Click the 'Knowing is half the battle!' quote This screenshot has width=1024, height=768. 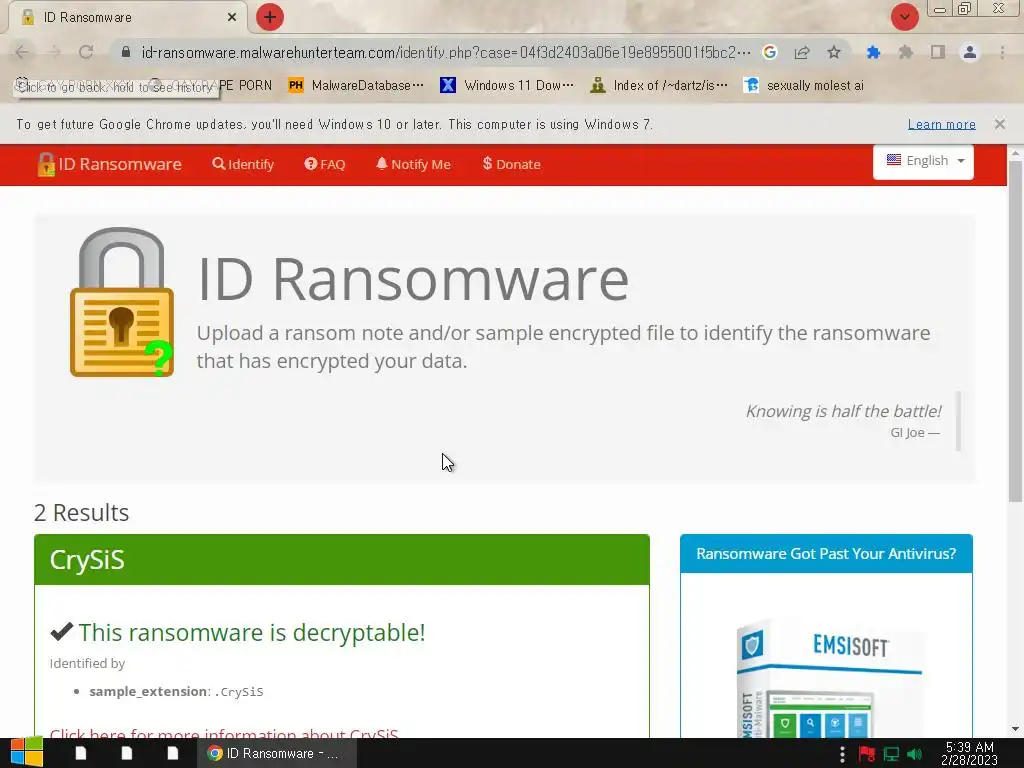843,411
